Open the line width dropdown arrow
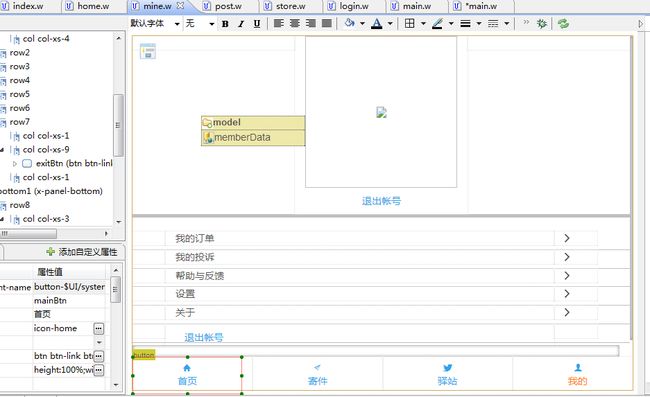 [x=478, y=24]
